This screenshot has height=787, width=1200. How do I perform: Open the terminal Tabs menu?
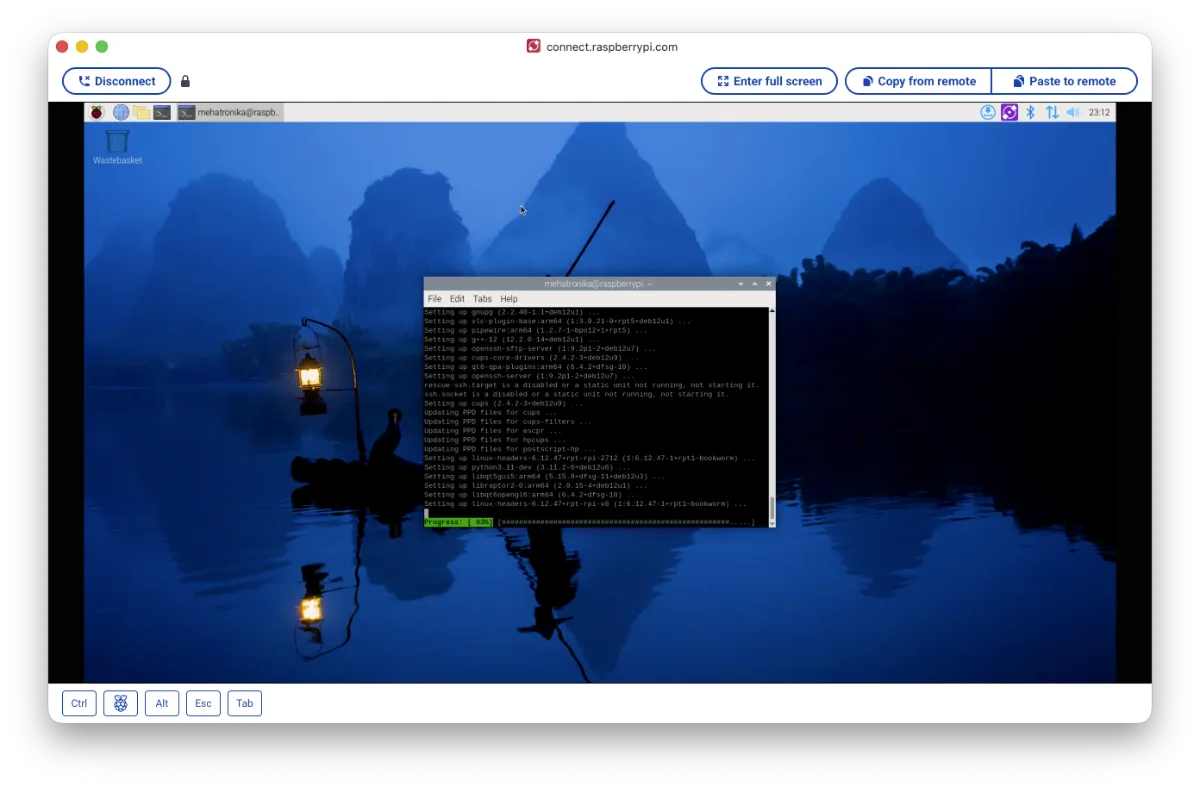point(482,299)
